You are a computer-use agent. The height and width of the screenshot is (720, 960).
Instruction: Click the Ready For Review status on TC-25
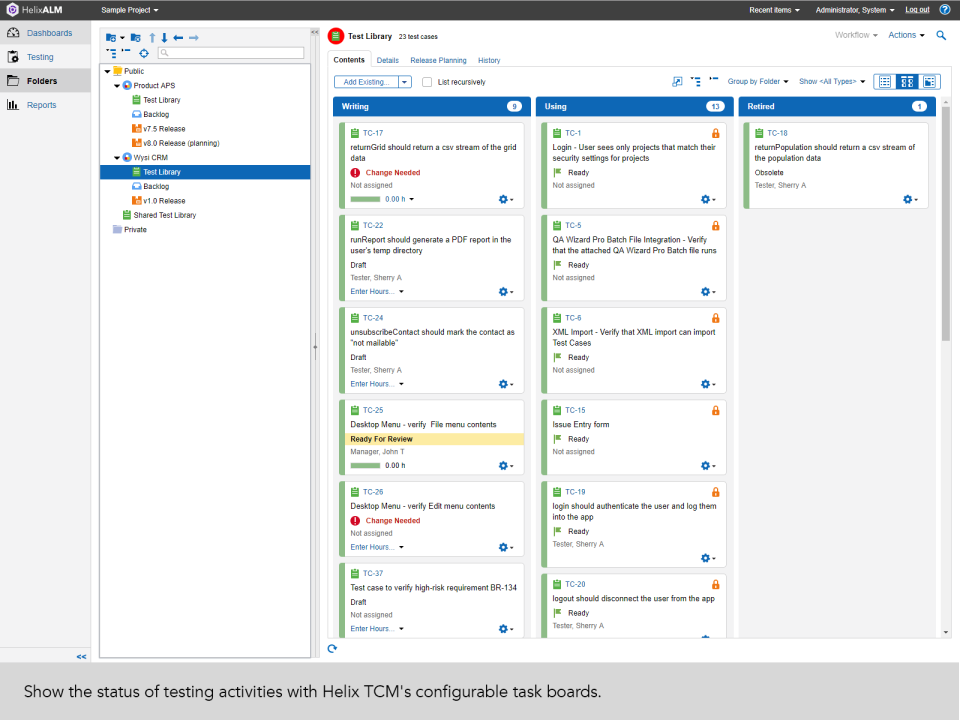[x=381, y=439]
